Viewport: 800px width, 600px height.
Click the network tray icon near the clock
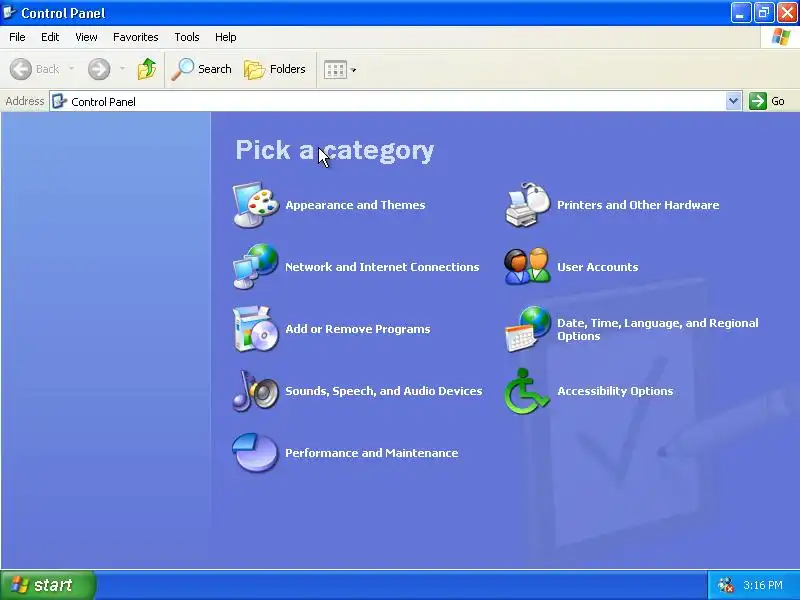(726, 585)
